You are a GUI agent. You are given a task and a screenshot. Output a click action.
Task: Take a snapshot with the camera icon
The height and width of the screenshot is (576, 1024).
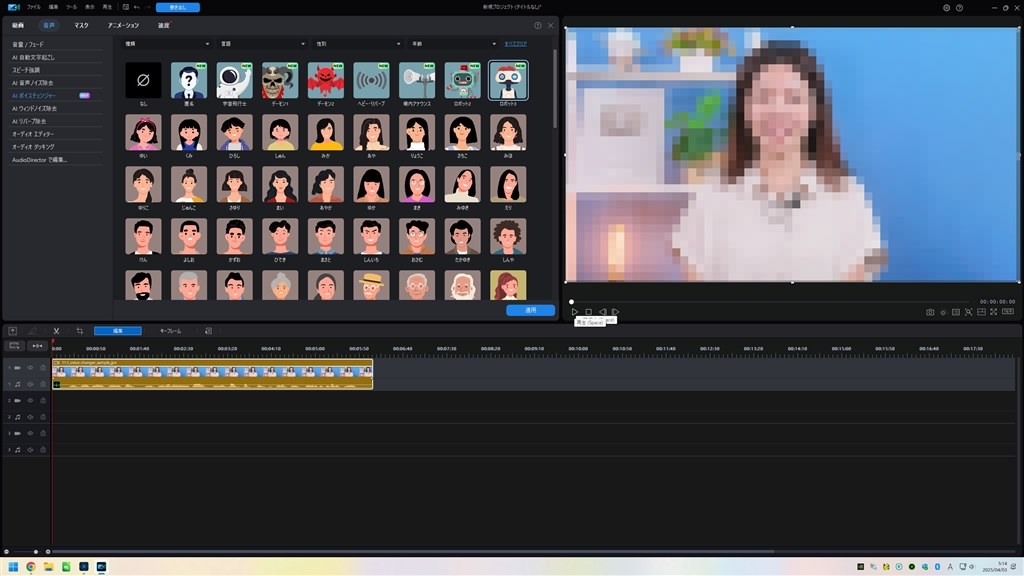pos(930,312)
